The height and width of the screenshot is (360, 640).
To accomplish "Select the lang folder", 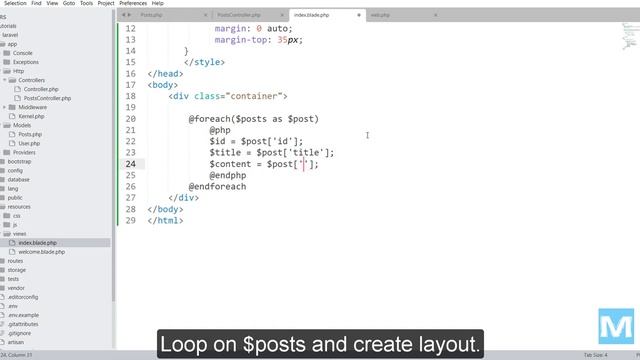I will click(13, 189).
